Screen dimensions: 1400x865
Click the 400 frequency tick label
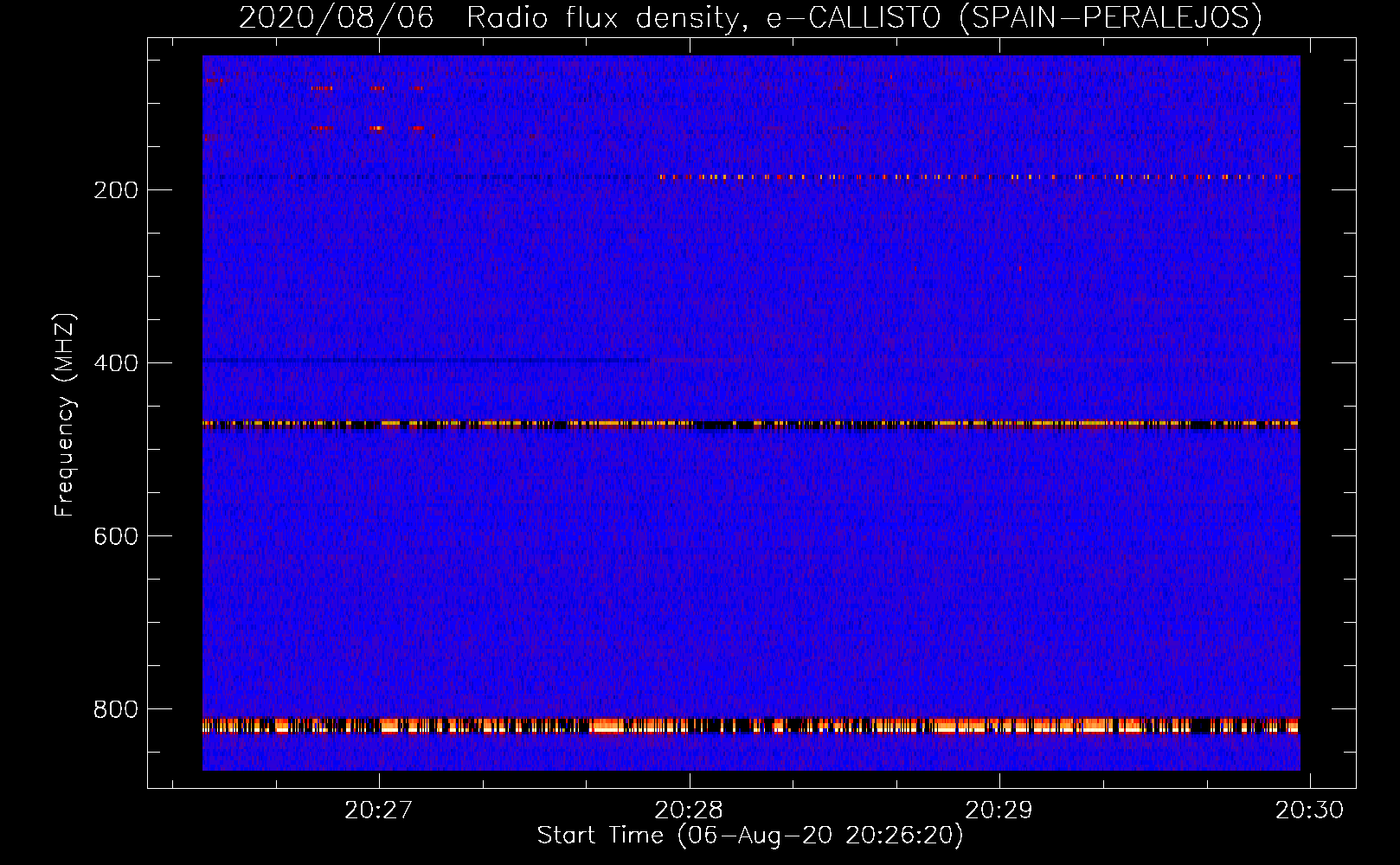(116, 363)
